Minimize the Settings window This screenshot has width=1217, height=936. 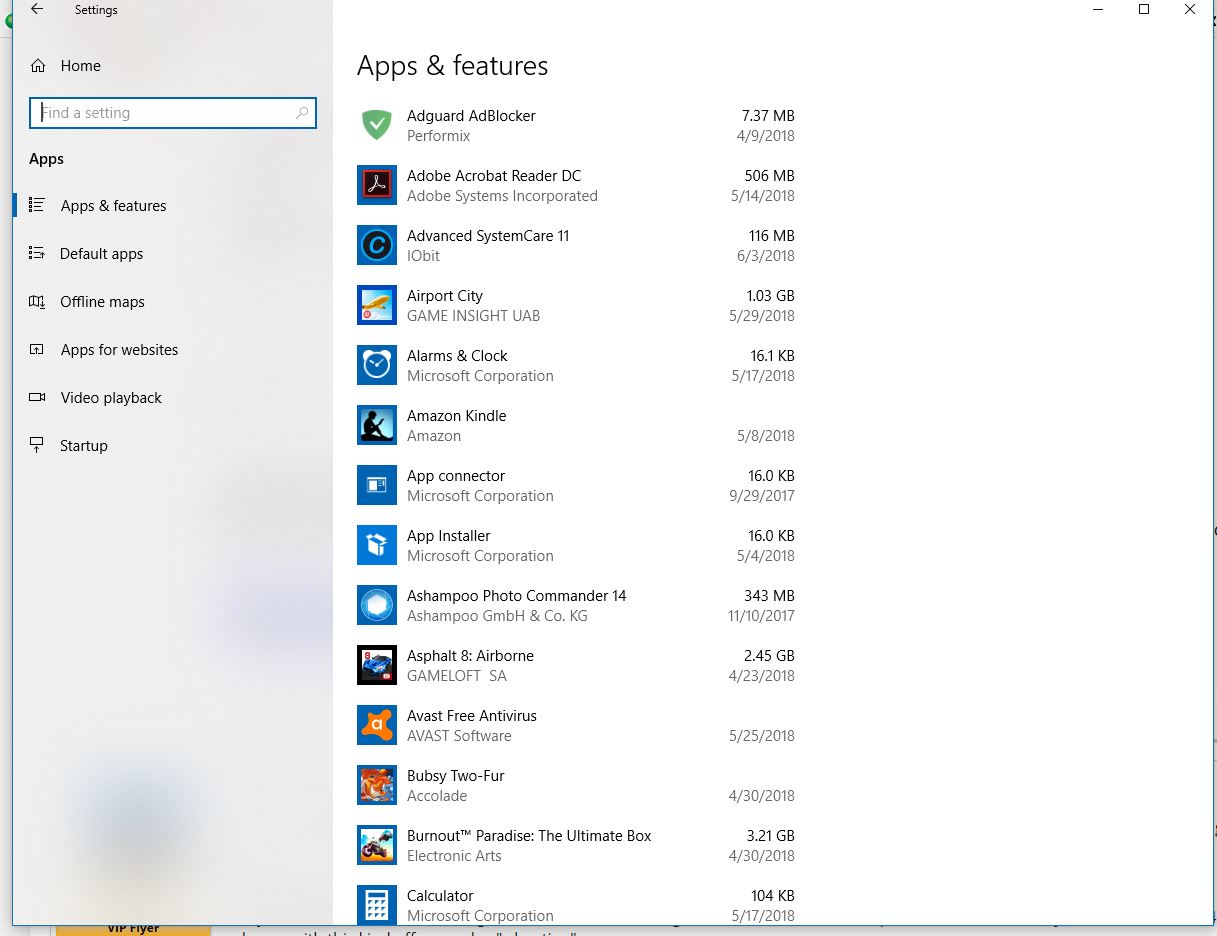click(1098, 9)
